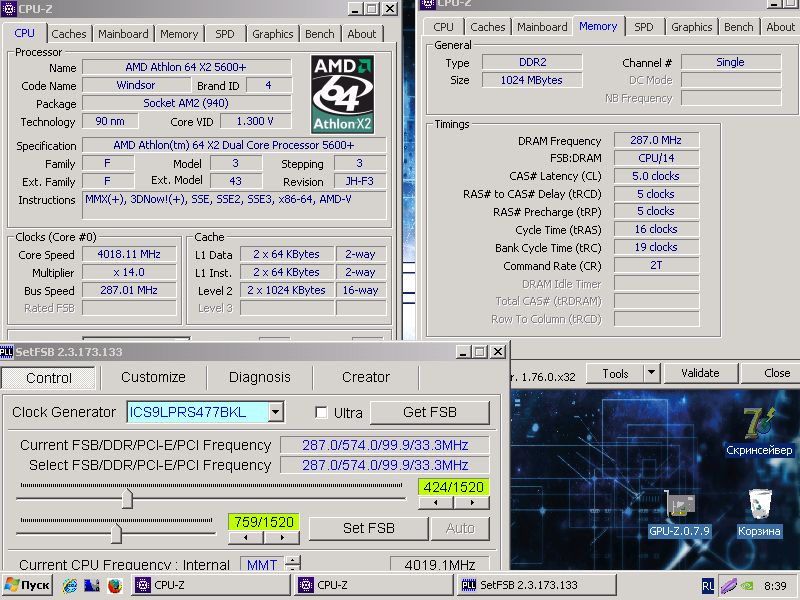Viewport: 800px width, 600px height.
Task: Switch to Memory tab in left CPU-Z
Action: 179,34
